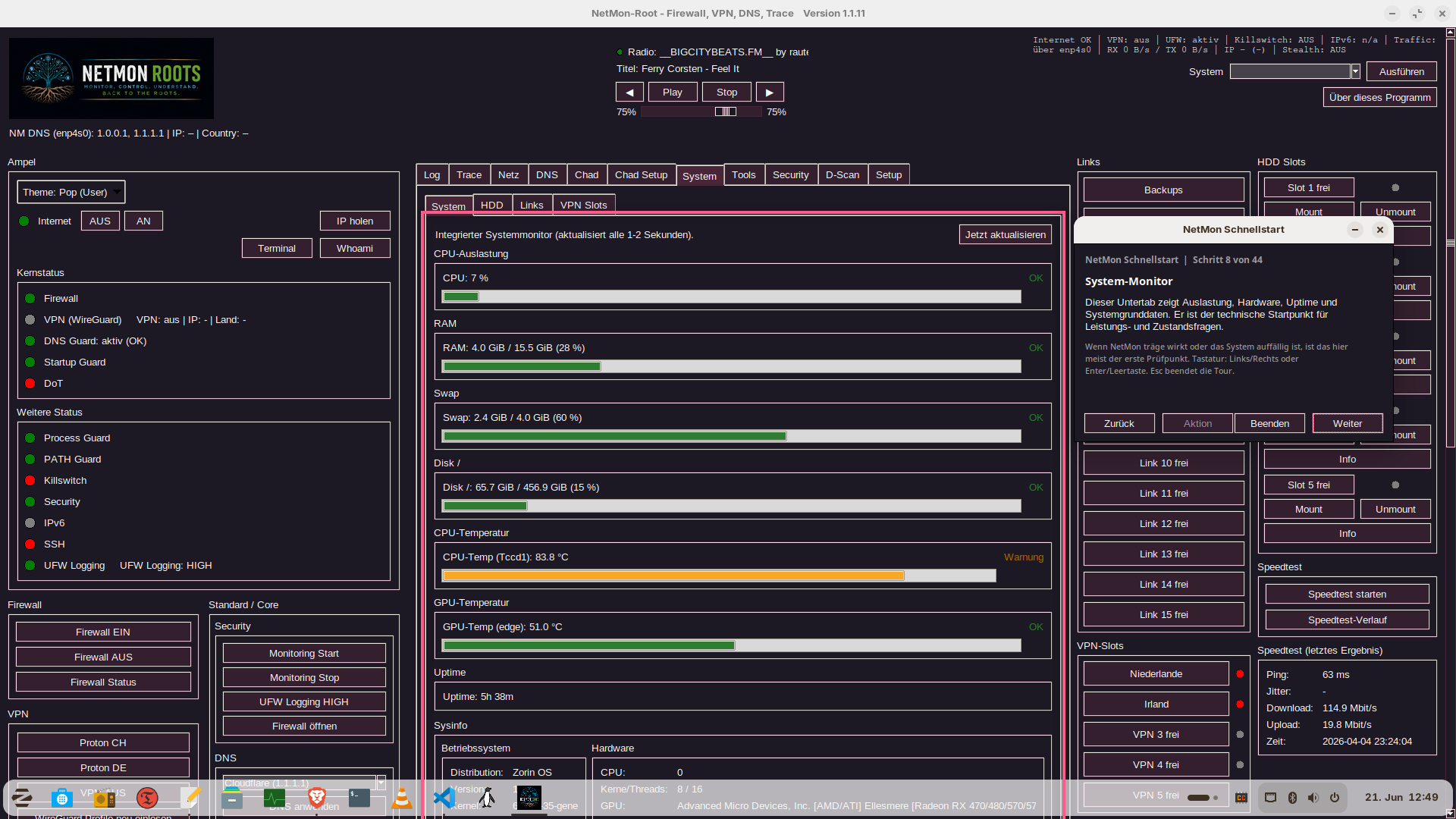Launch the text editor from the taskbar
1456x819 pixels.
coord(190,797)
